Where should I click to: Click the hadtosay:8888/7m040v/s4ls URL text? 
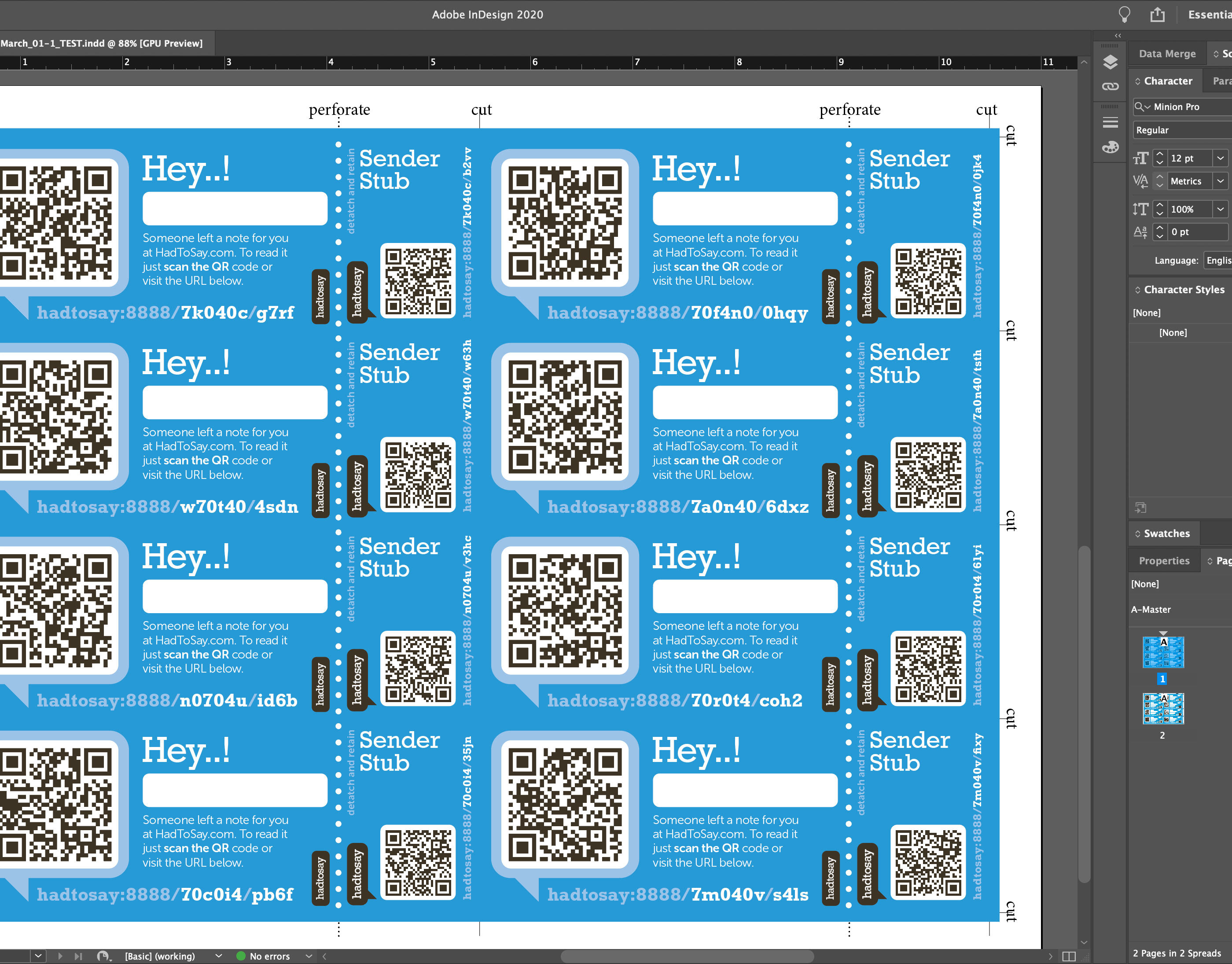[678, 894]
